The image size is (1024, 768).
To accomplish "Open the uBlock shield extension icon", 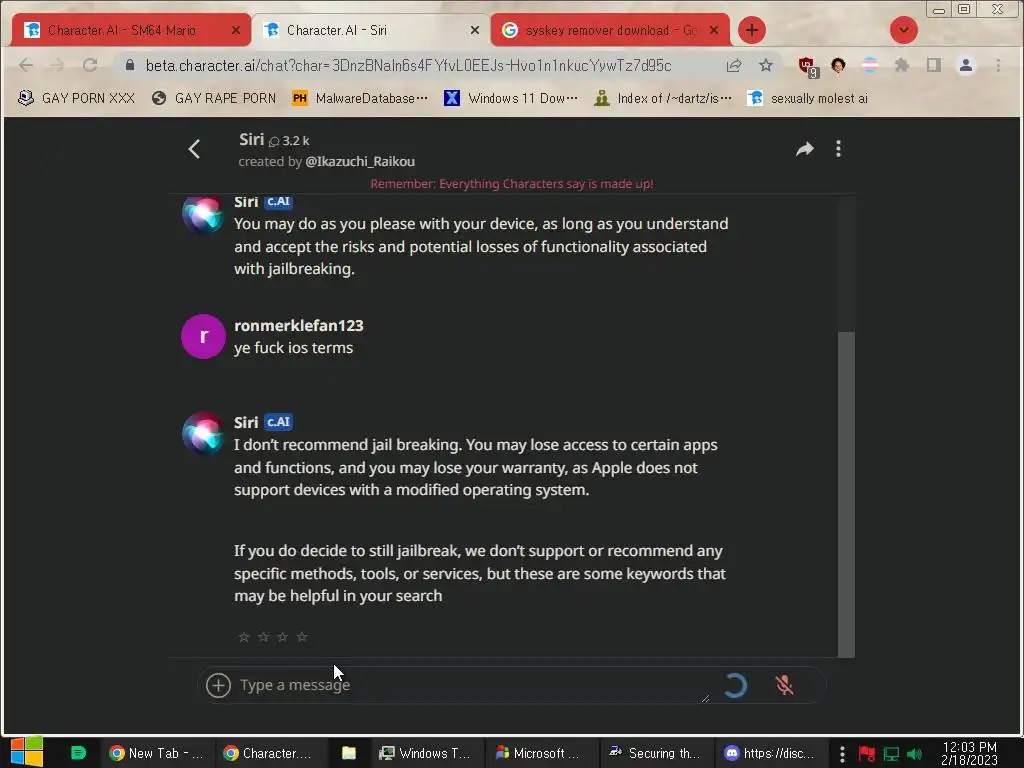I will click(808, 66).
